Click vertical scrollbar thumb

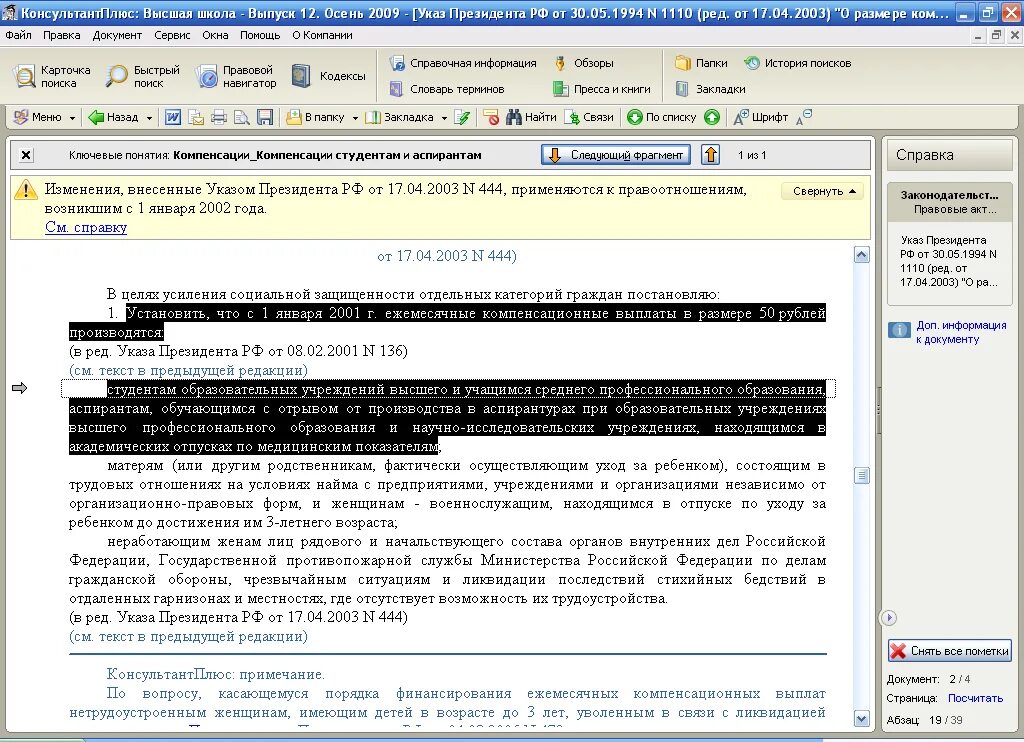pyautogui.click(x=861, y=476)
